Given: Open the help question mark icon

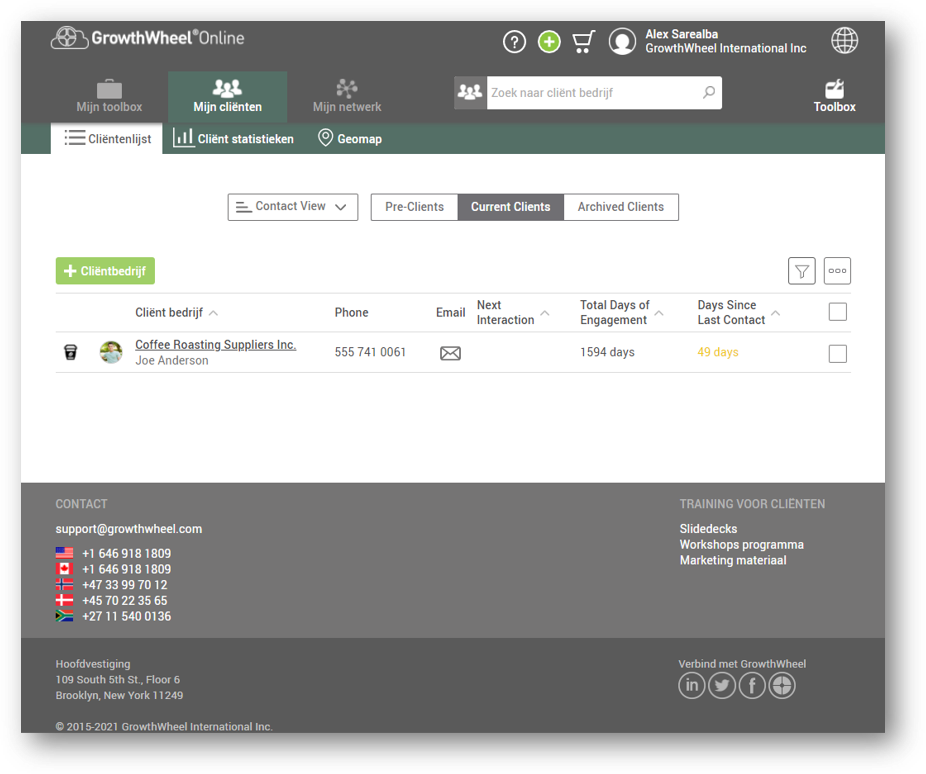Looking at the screenshot, I should point(514,42).
